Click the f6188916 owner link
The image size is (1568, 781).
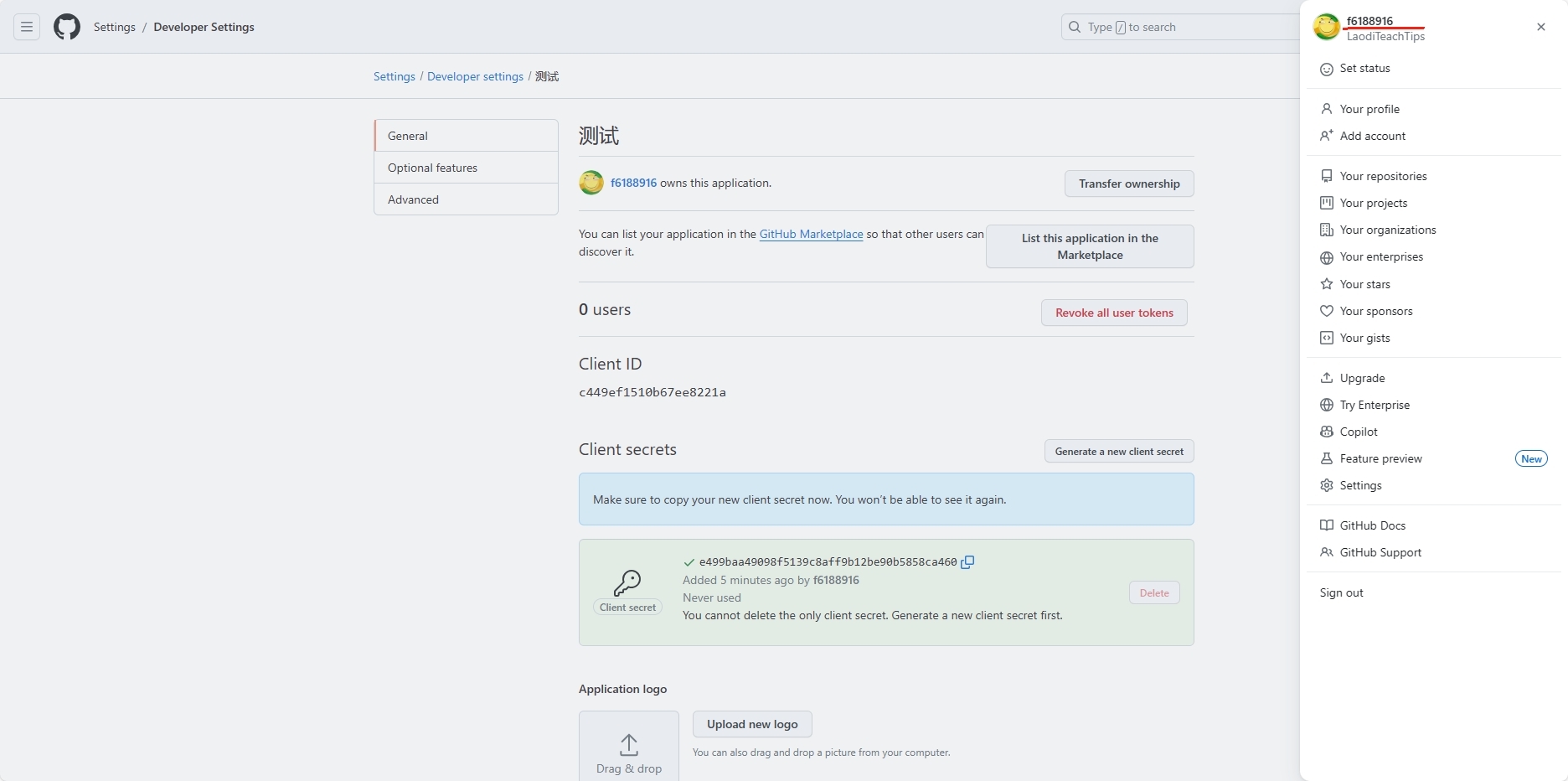tap(633, 183)
